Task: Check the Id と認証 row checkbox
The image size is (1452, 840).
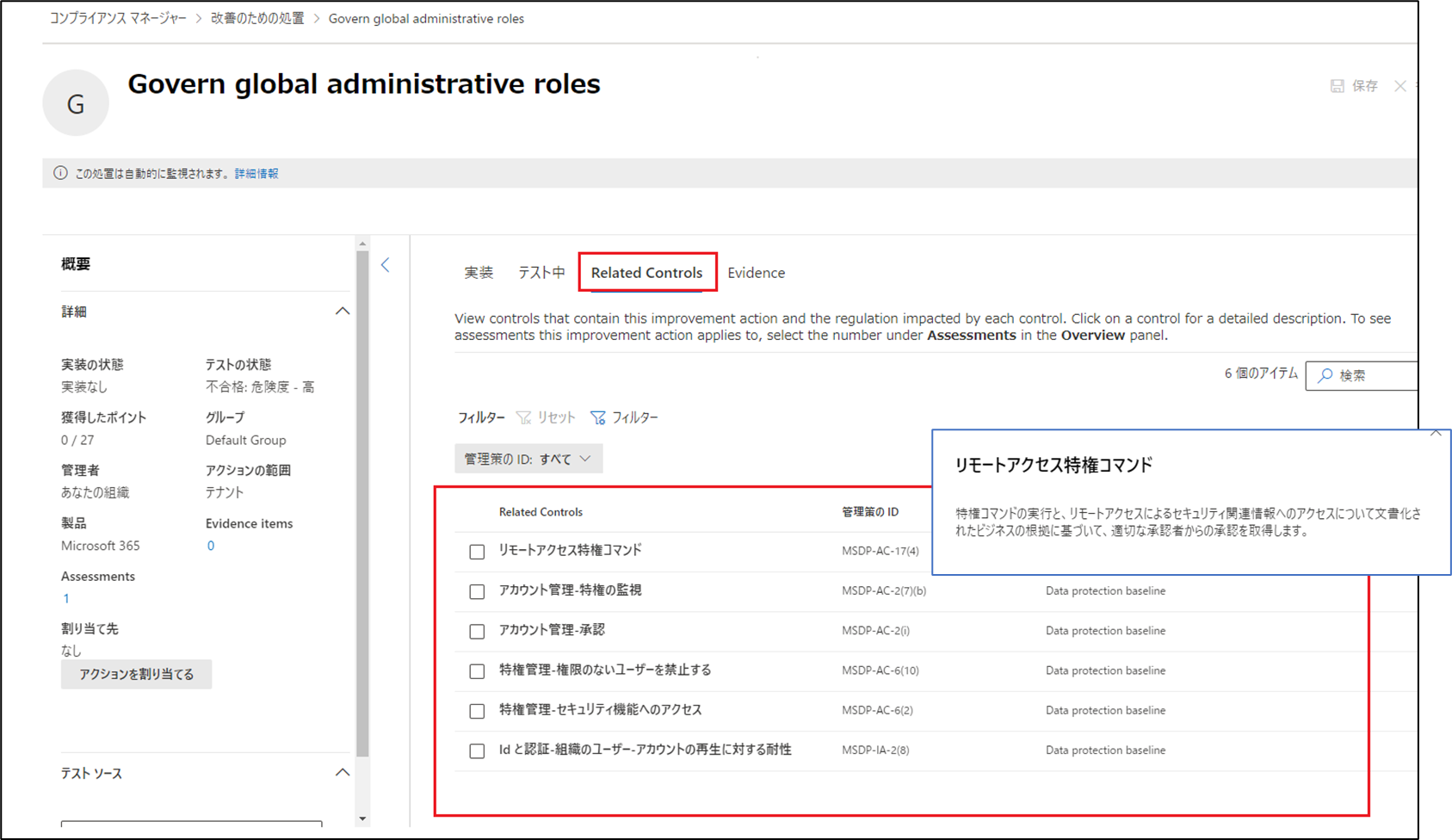Action: 477,750
